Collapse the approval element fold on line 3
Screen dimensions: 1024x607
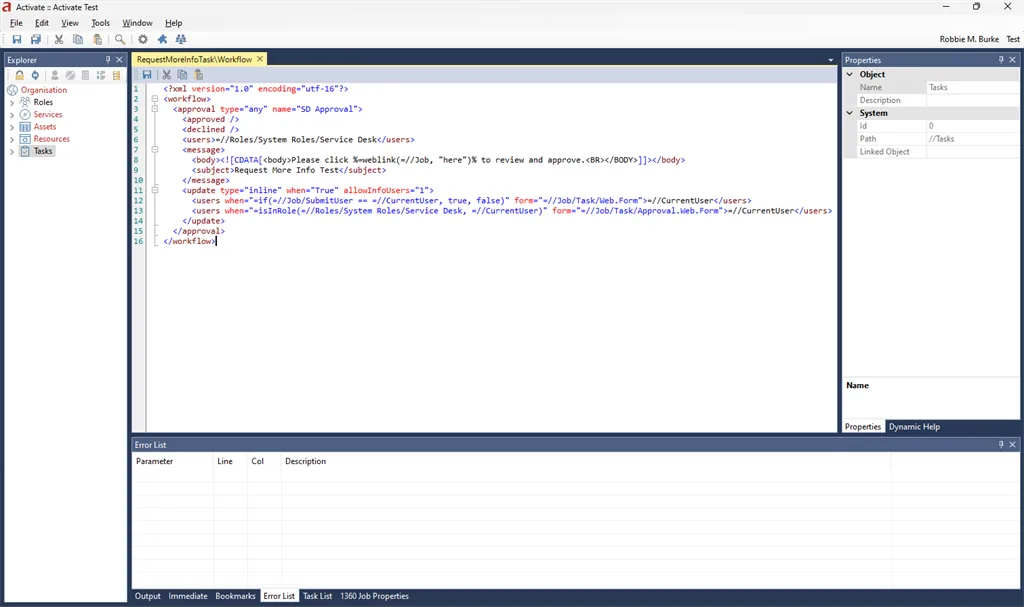pos(155,109)
